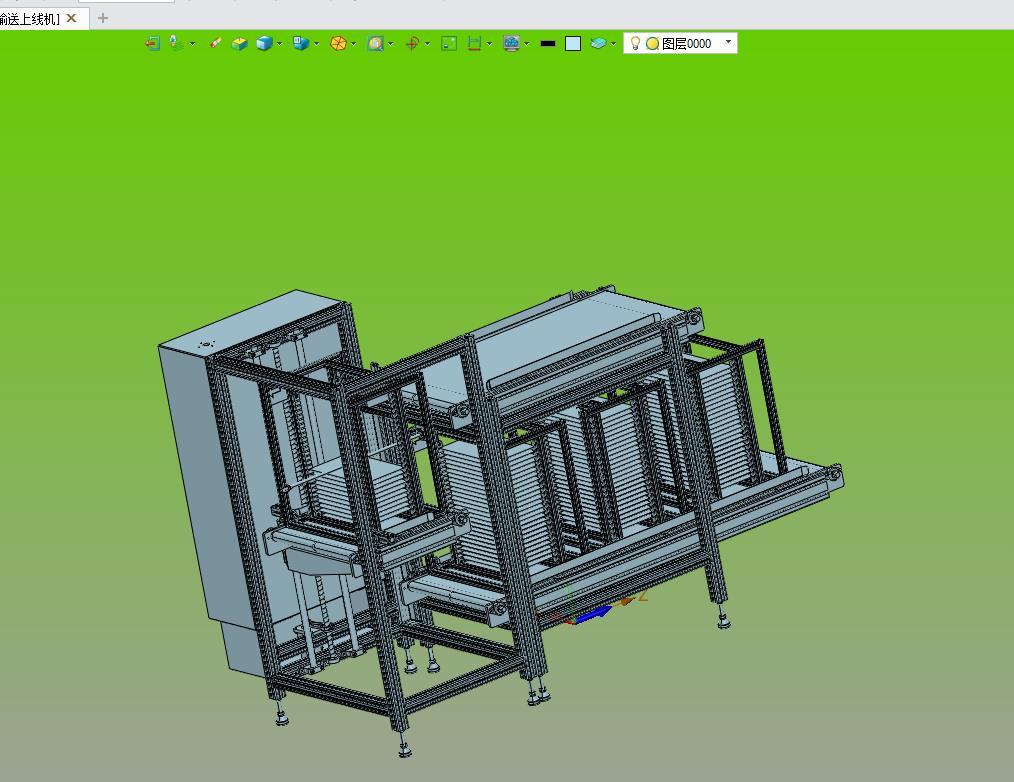Screen dimensions: 1014x782
Task: Open the dropdown beside the view orientation cube
Action: 316,44
